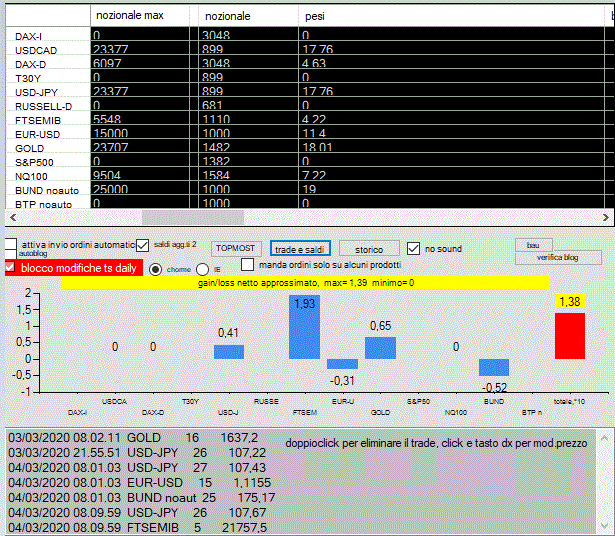The image size is (615, 536).
Task: Click trade list scroll-up arrow
Action: pos(604,438)
